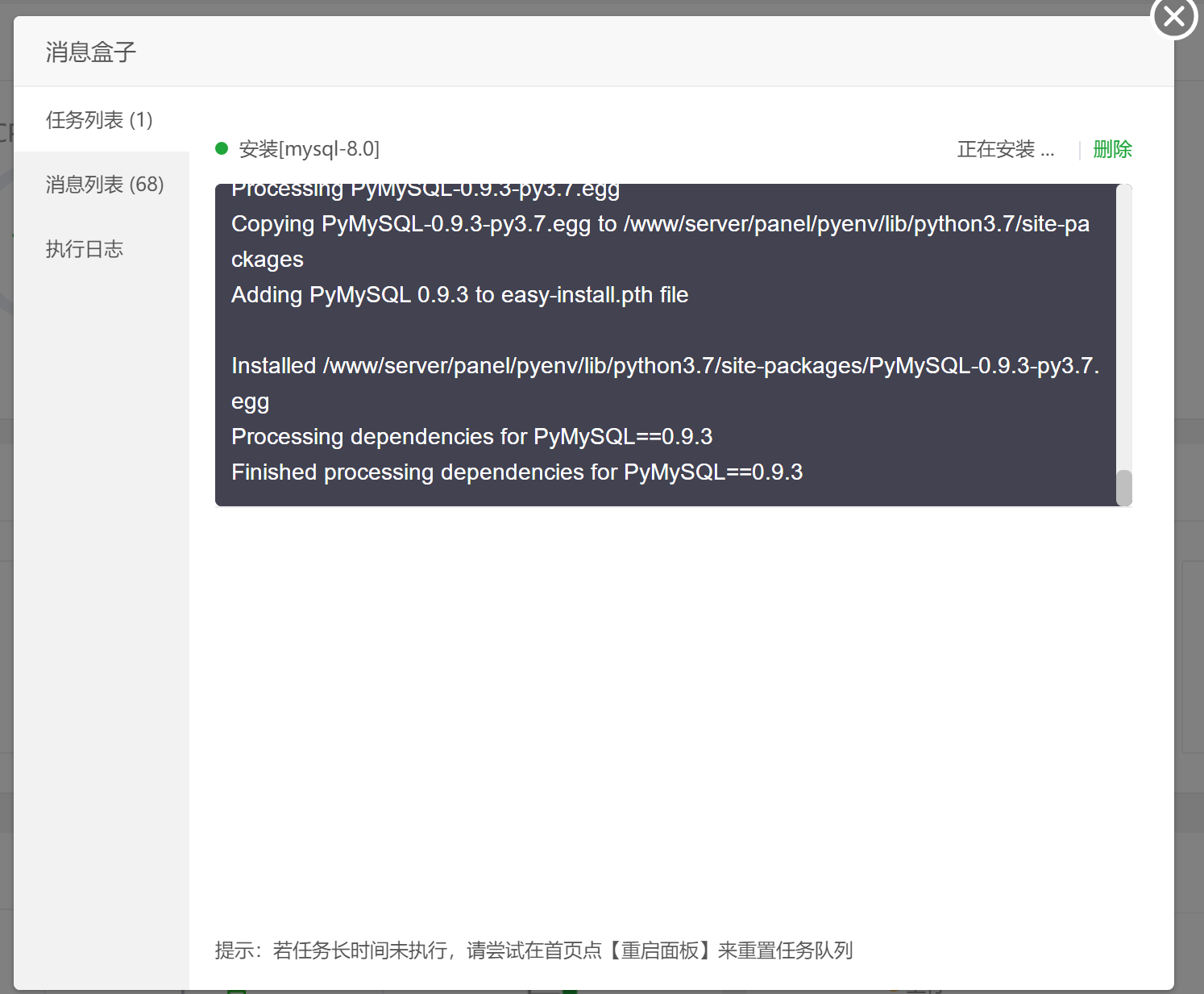Click the 消息盒子 dialog title
The width and height of the screenshot is (1204, 994).
pos(90,52)
